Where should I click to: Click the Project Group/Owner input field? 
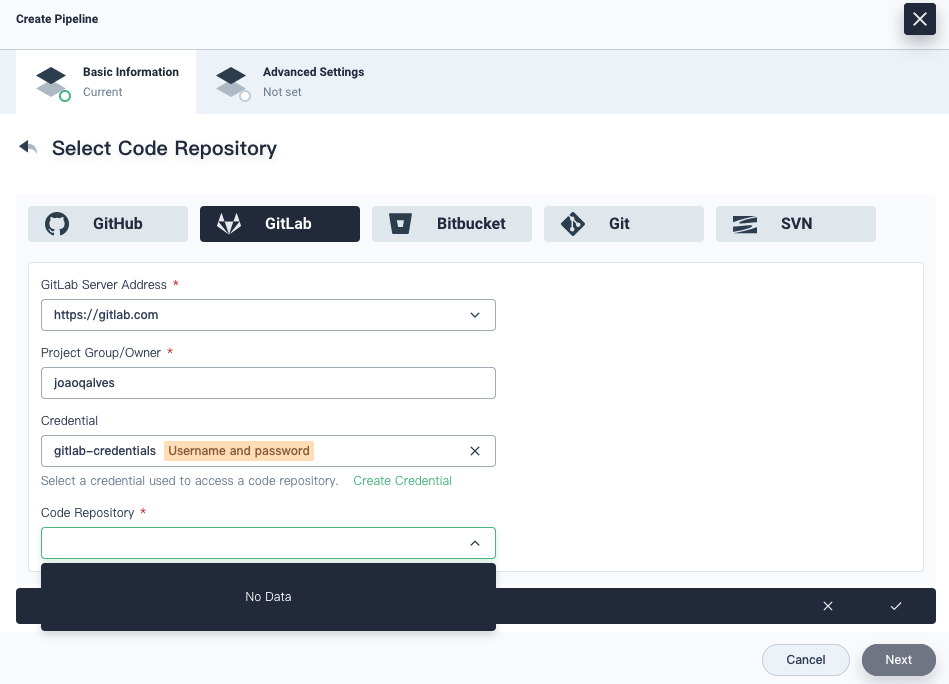click(268, 383)
